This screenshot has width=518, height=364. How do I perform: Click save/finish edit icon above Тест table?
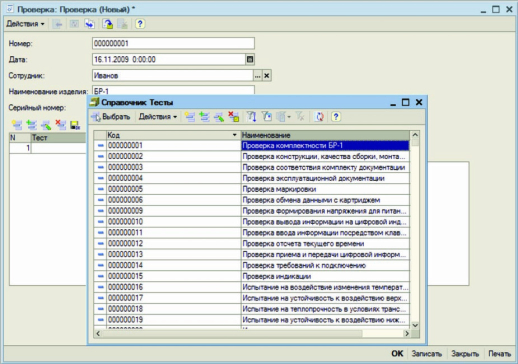tap(75, 125)
